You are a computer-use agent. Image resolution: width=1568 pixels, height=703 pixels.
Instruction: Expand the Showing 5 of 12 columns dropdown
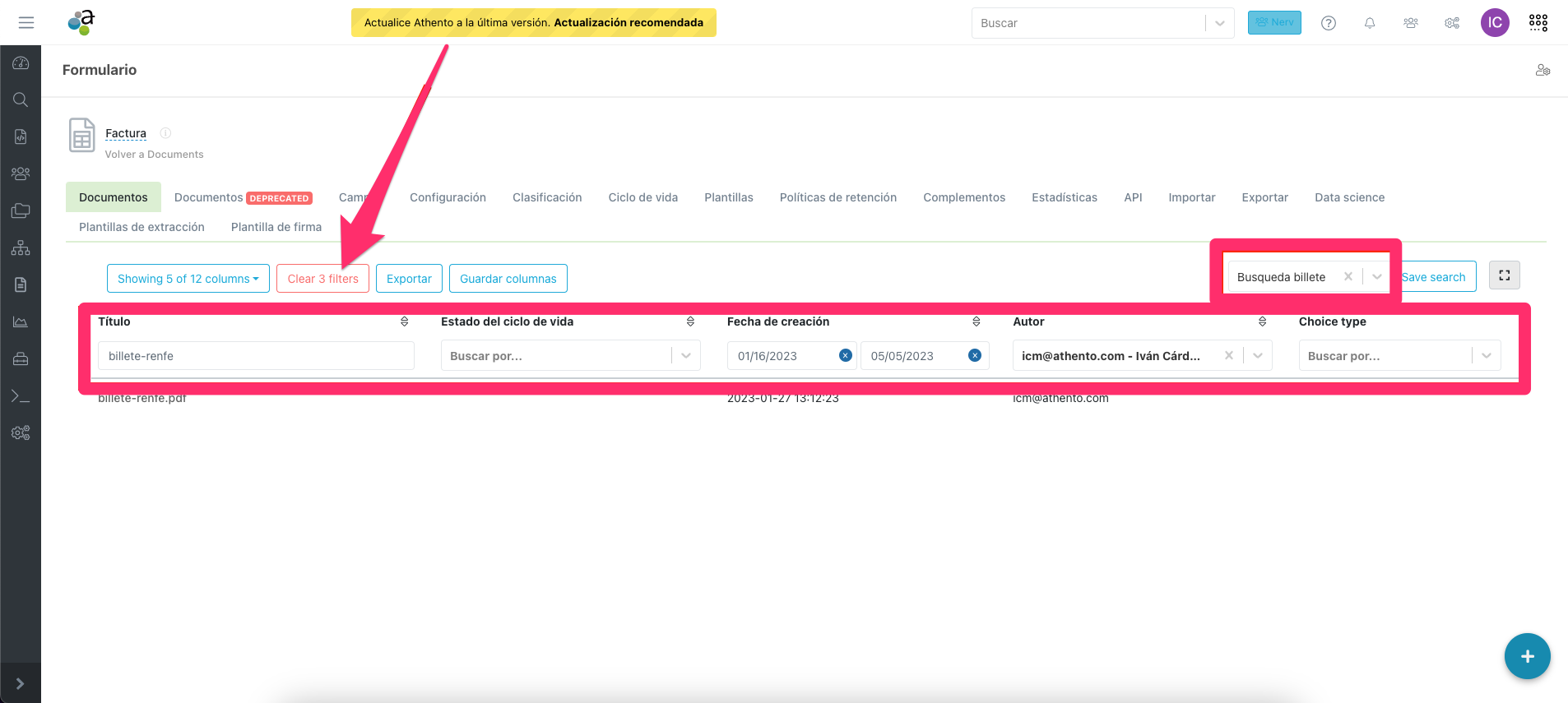(188, 279)
